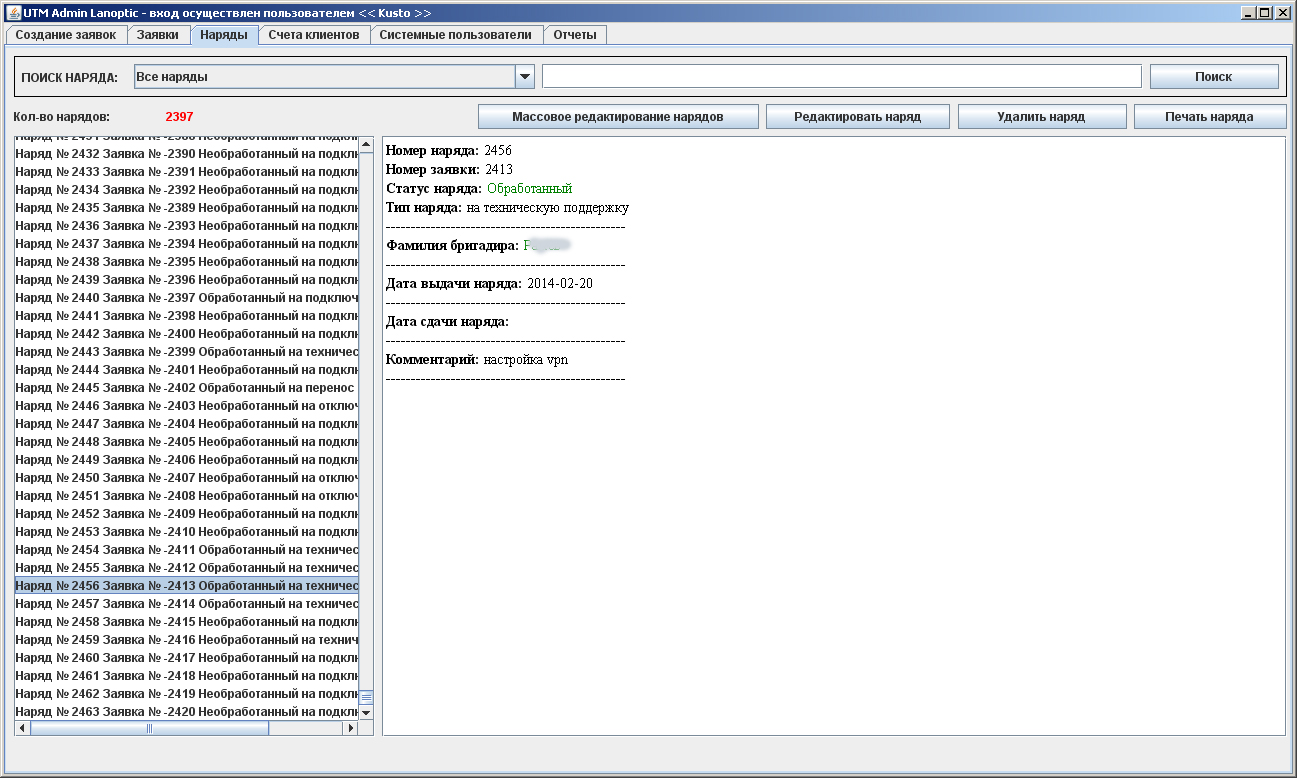1297x778 pixels.
Task: Select the Наряды tab
Action: click(224, 35)
